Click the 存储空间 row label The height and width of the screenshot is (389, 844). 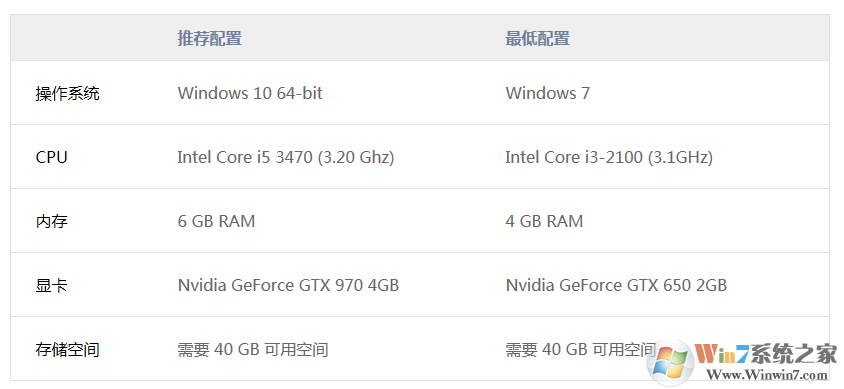tap(68, 350)
